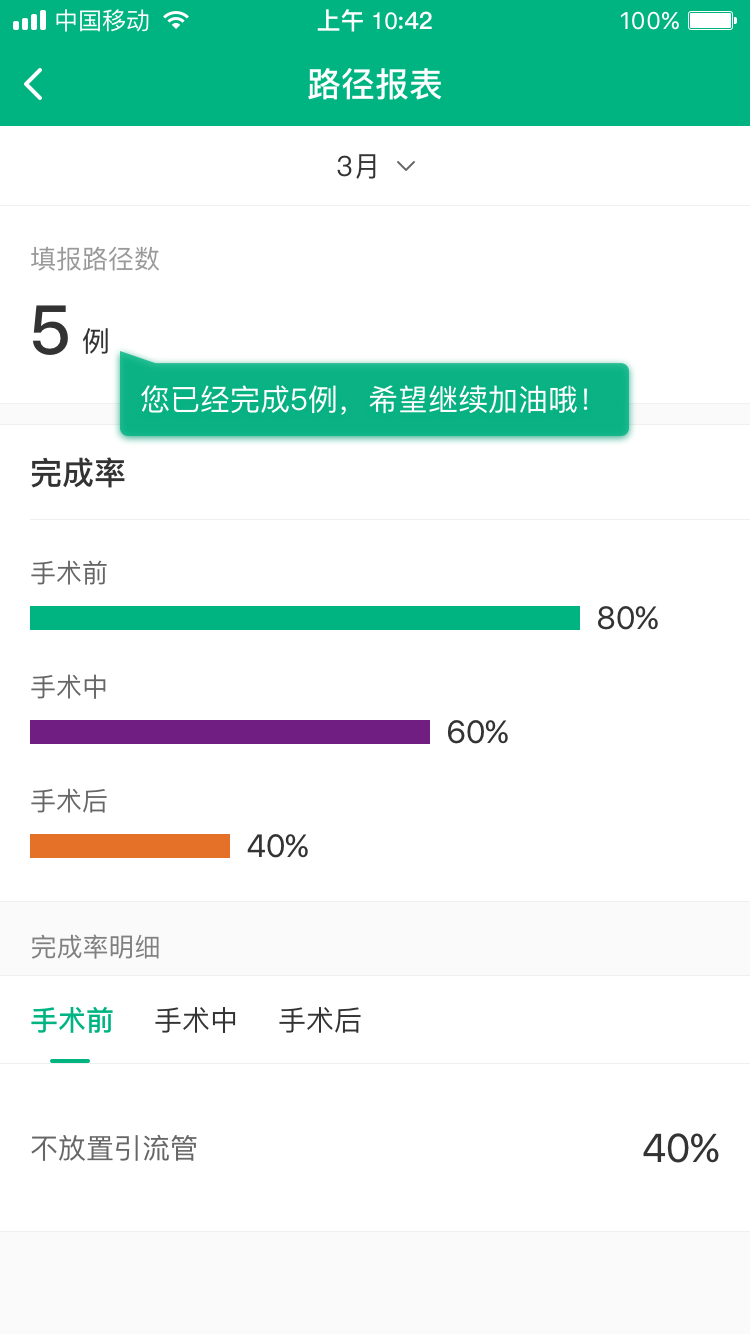The image size is (750, 1334).
Task: Tap the 上午 10:42 clock in status bar
Action: (375, 20)
